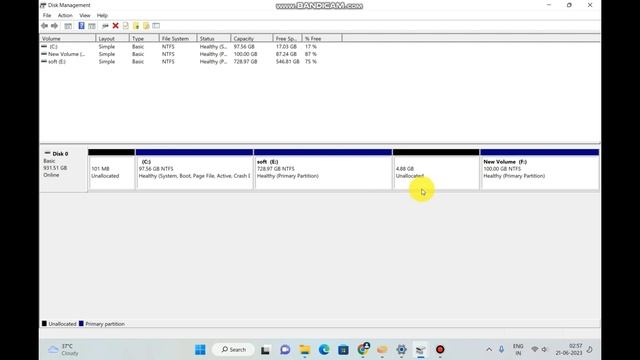Click the second yellow folder toolbar icon

[x=146, y=26]
